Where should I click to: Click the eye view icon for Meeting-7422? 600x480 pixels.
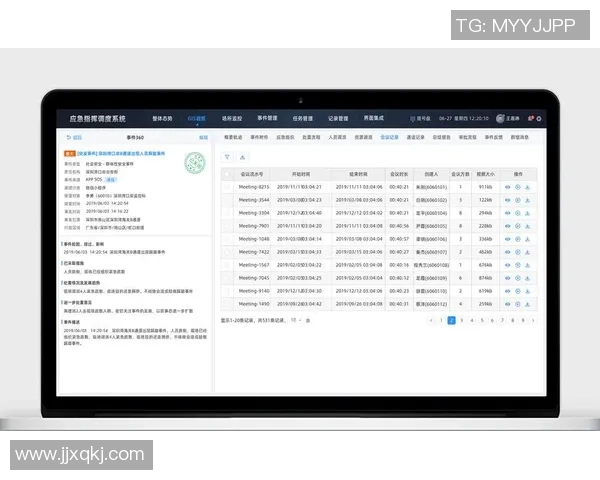tap(507, 252)
